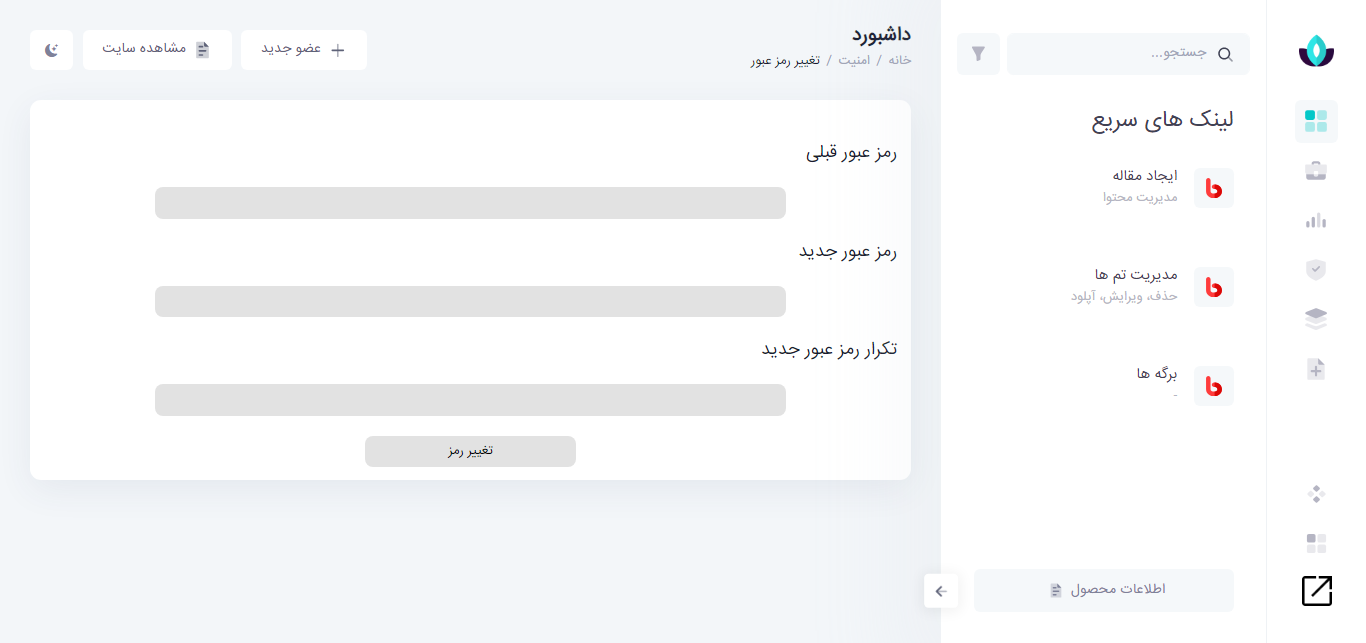Viewport: 1366px width, 643px height.
Task: Click the stacked layers icon in the sidebar
Action: (1316, 319)
